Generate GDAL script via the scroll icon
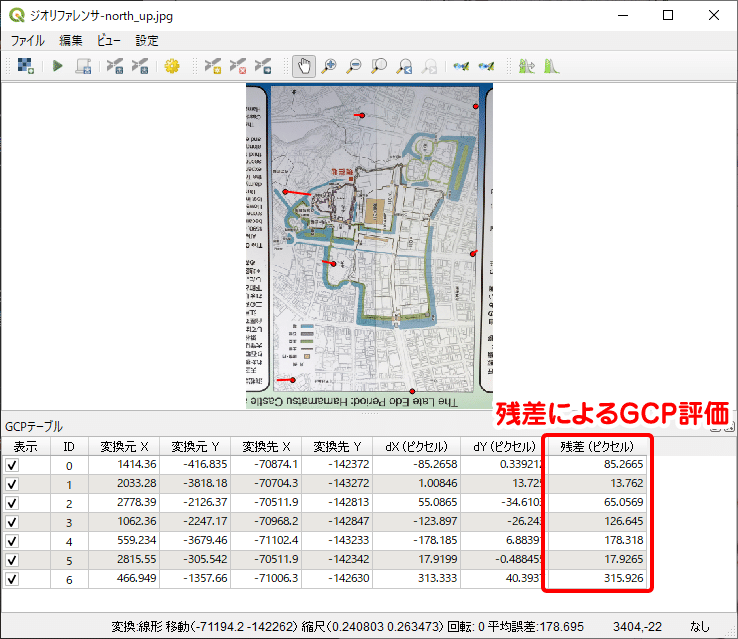The image size is (738, 639). pyautogui.click(x=84, y=66)
